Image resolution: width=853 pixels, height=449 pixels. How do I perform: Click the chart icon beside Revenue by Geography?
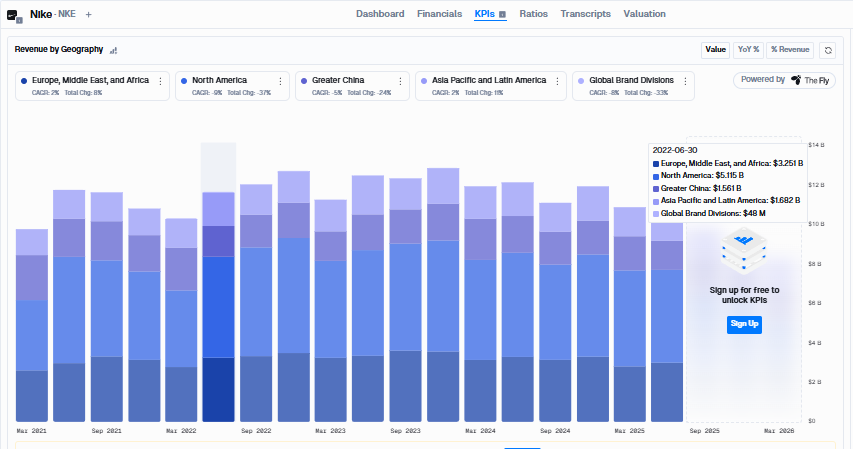coord(113,50)
